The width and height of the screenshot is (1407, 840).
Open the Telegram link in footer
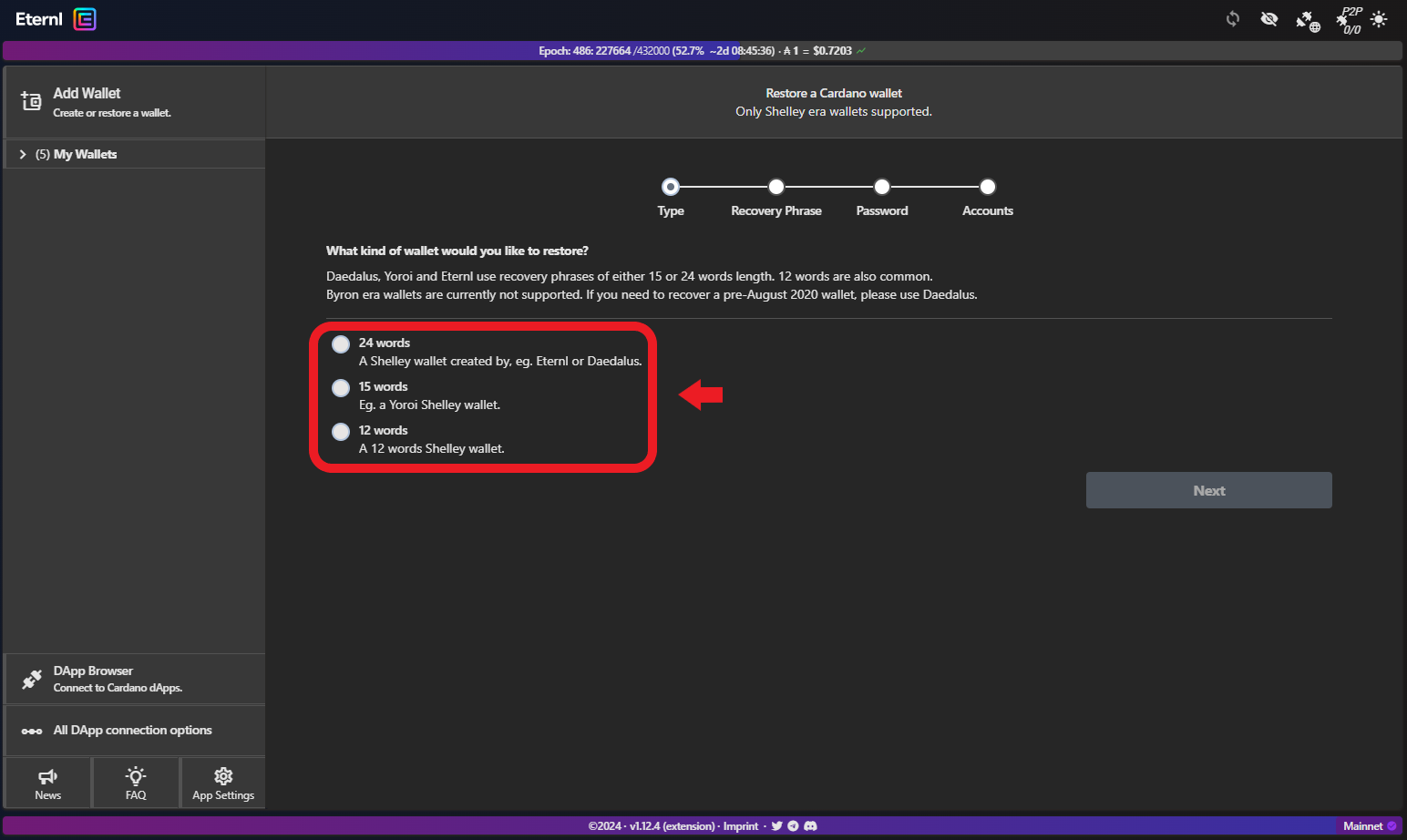[793, 826]
